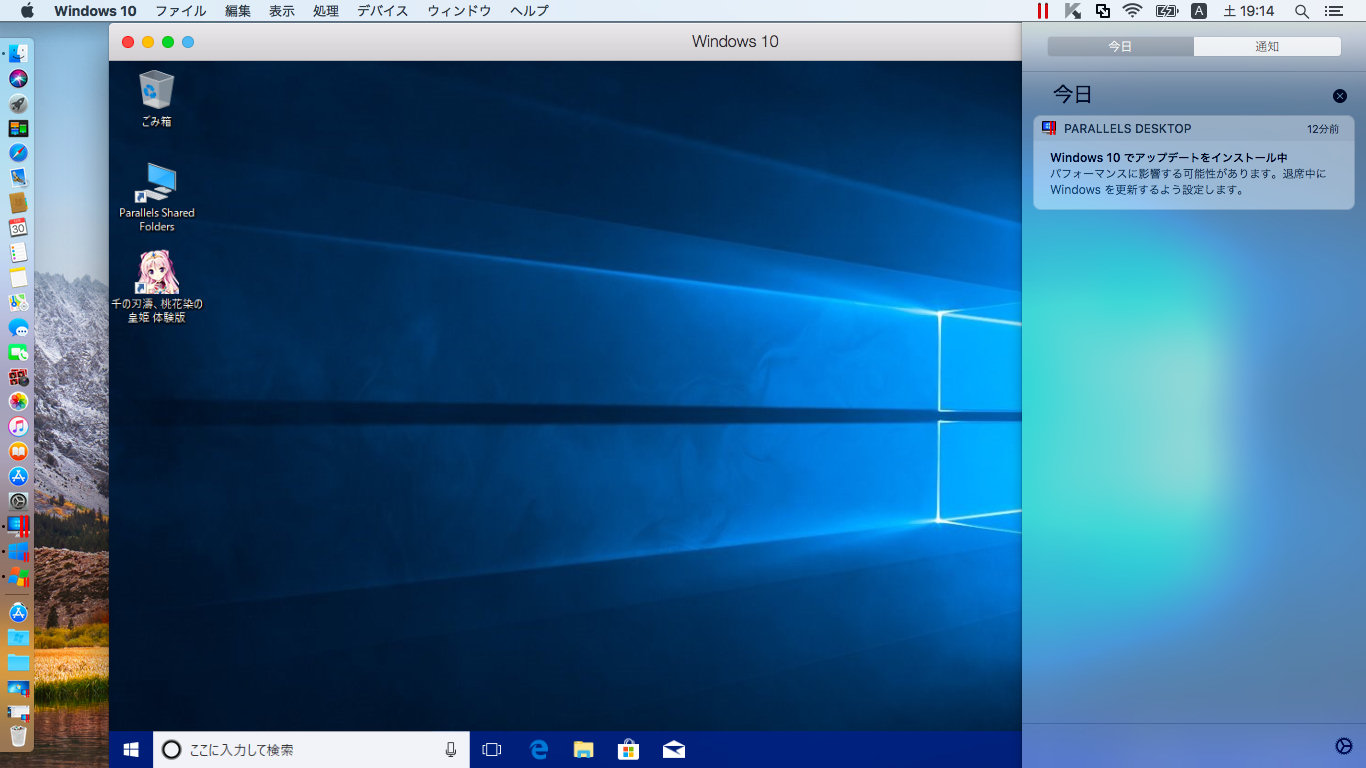Open the 編集 menu
1366x768 pixels.
pos(238,11)
